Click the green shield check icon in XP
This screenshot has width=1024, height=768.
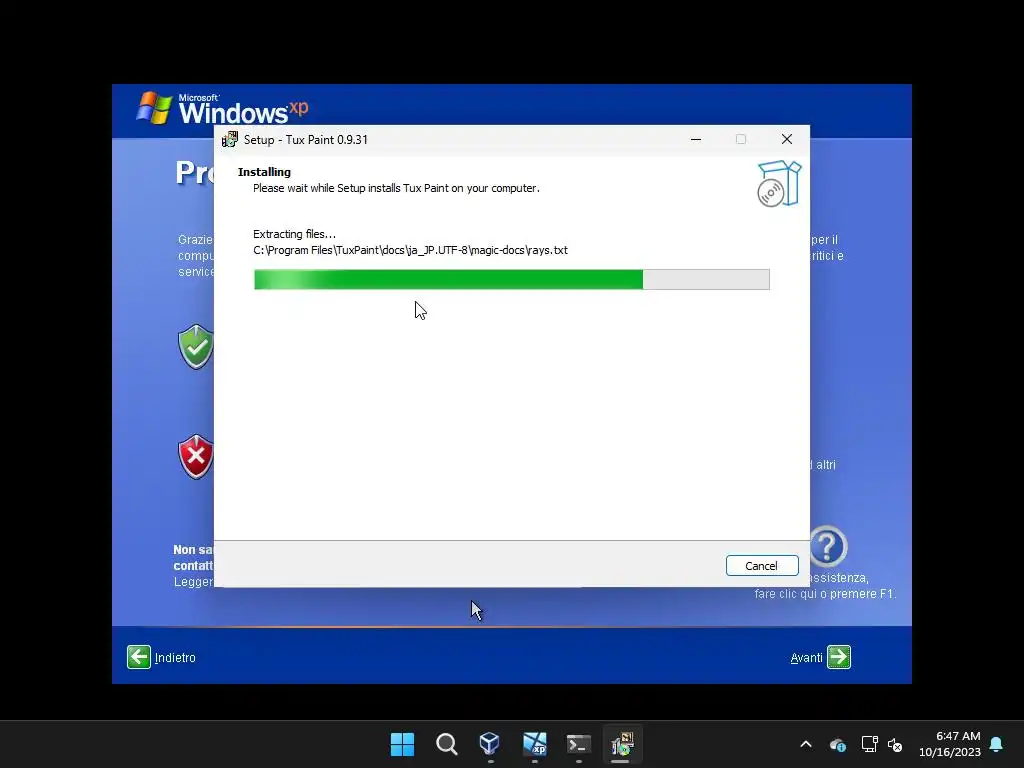[x=195, y=347]
